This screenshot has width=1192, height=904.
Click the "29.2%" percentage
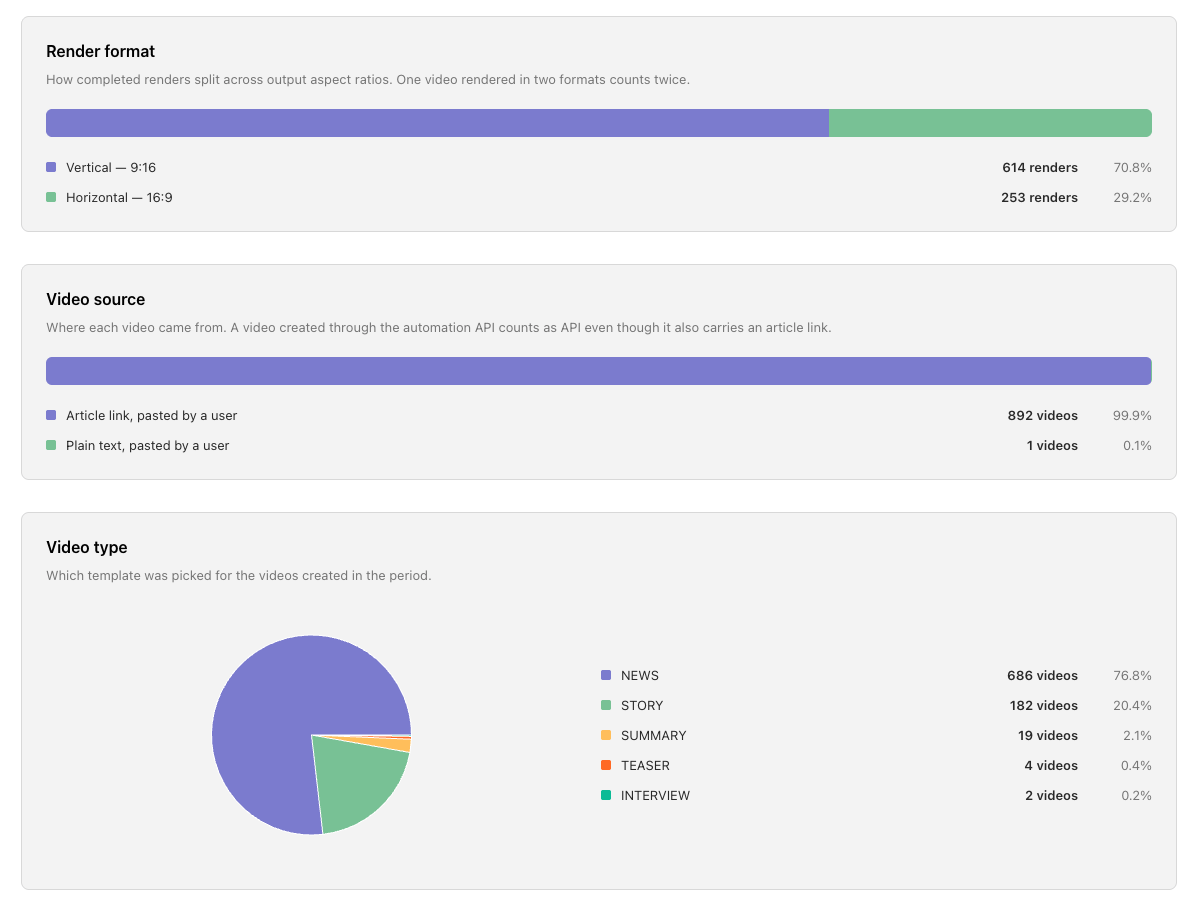pyautogui.click(x=1133, y=198)
